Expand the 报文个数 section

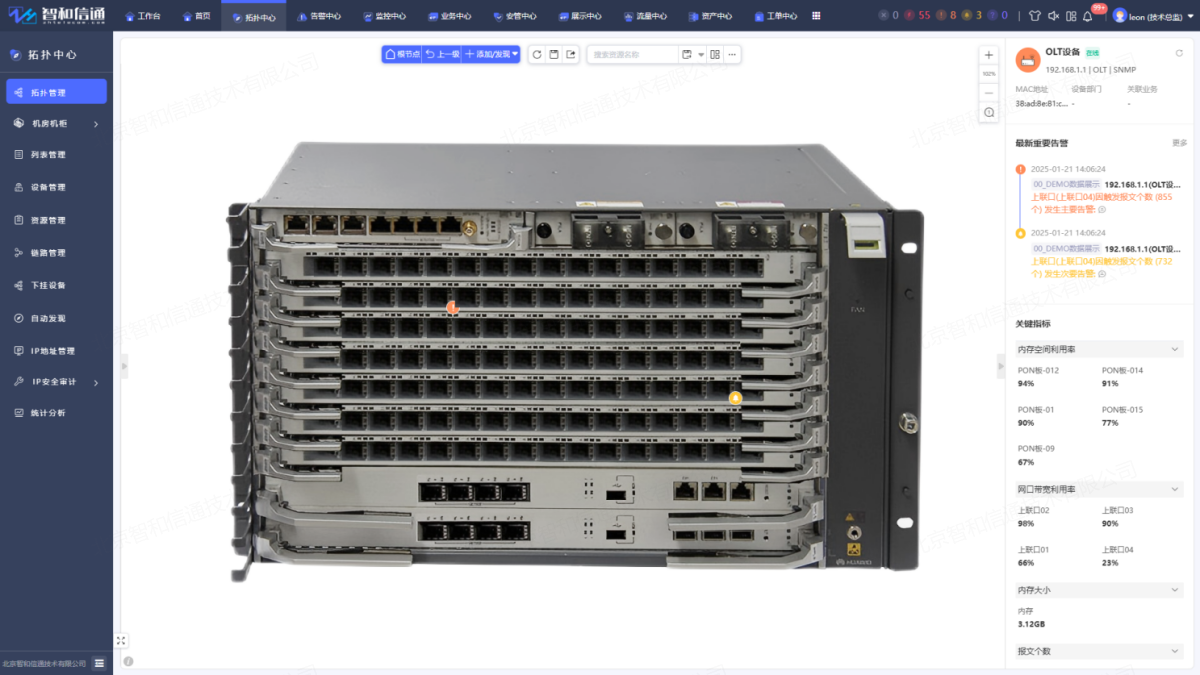[x=1099, y=651]
